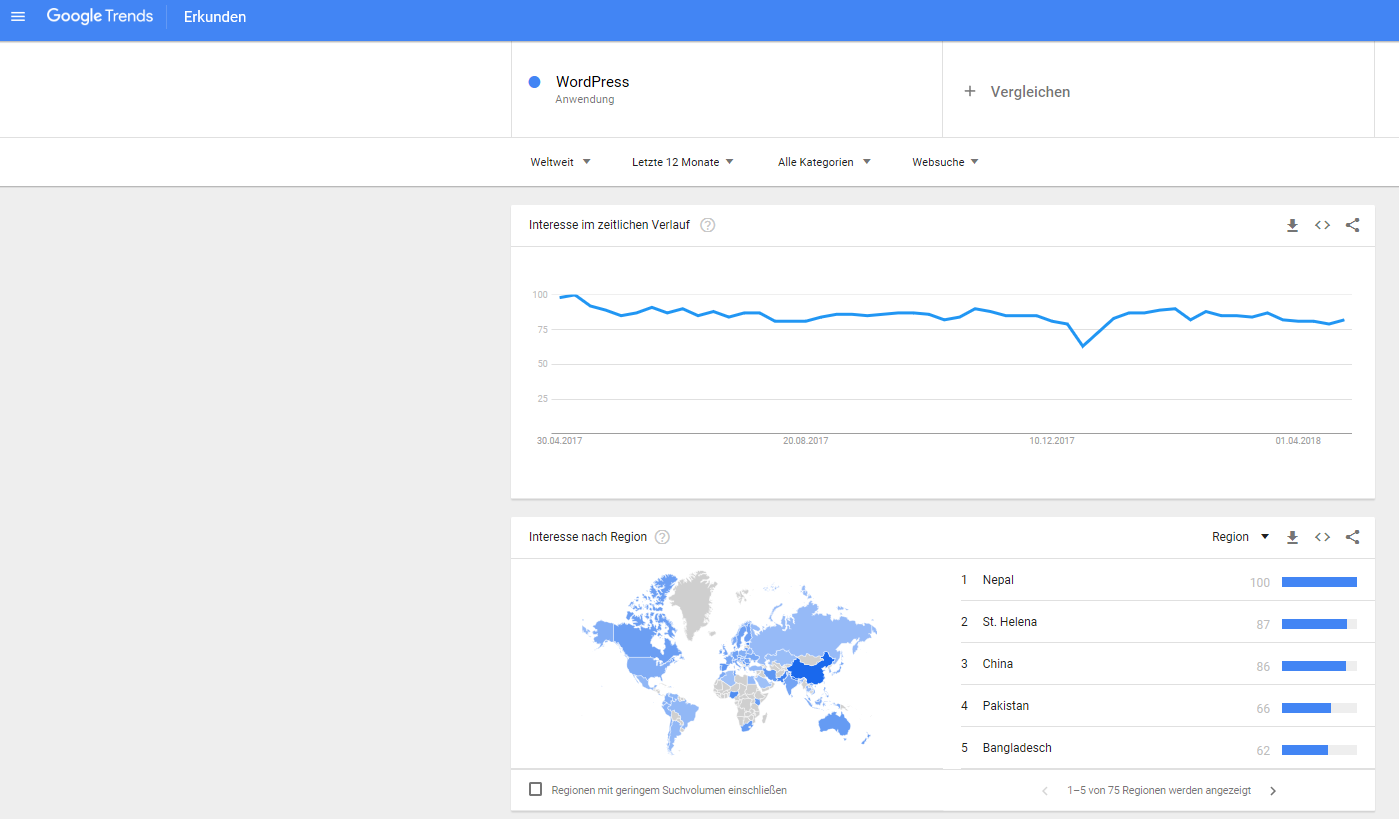Image resolution: width=1399 pixels, height=819 pixels.
Task: Enable regions with low search volume checkbox
Action: point(535,789)
